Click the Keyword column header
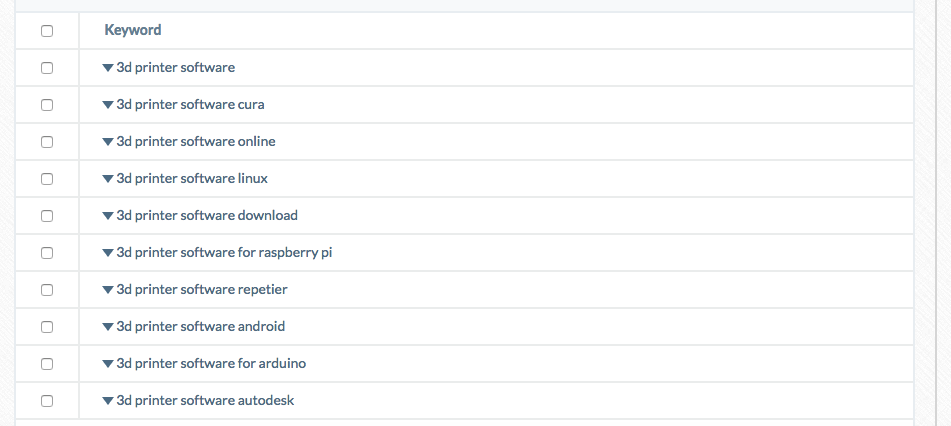Screen dimensions: 951x426 133,30
